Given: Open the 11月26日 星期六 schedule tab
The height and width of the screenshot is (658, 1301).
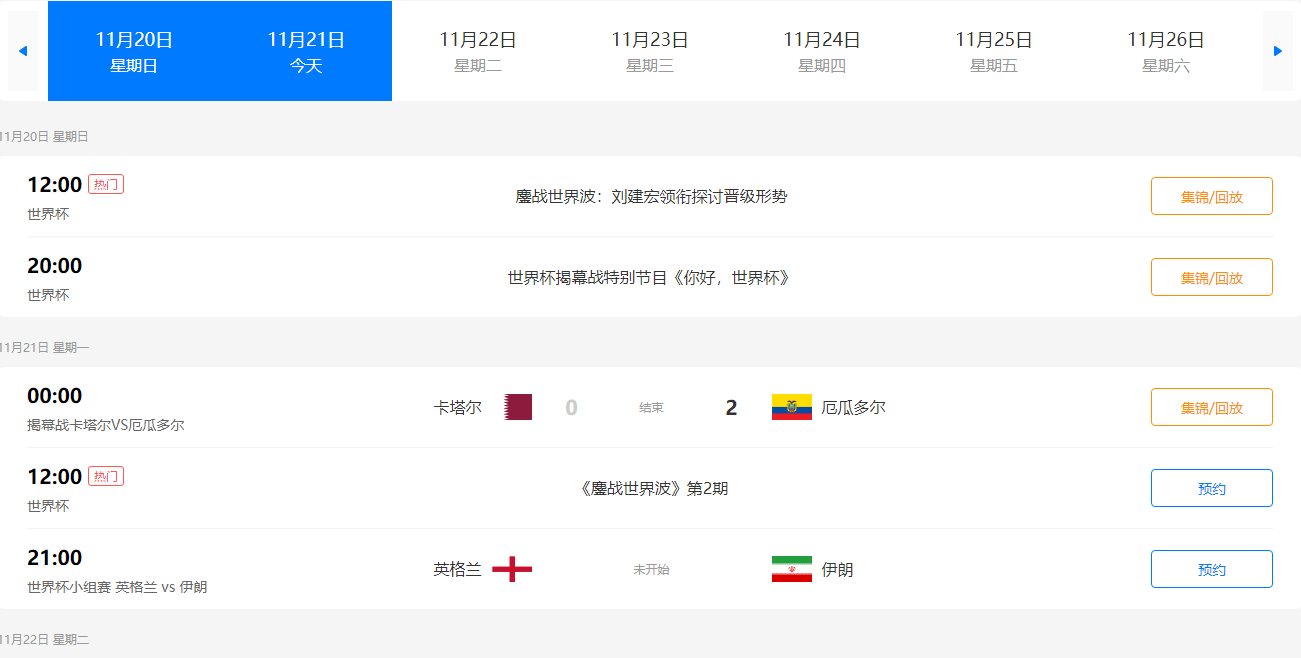Looking at the screenshot, I should pos(1166,51).
